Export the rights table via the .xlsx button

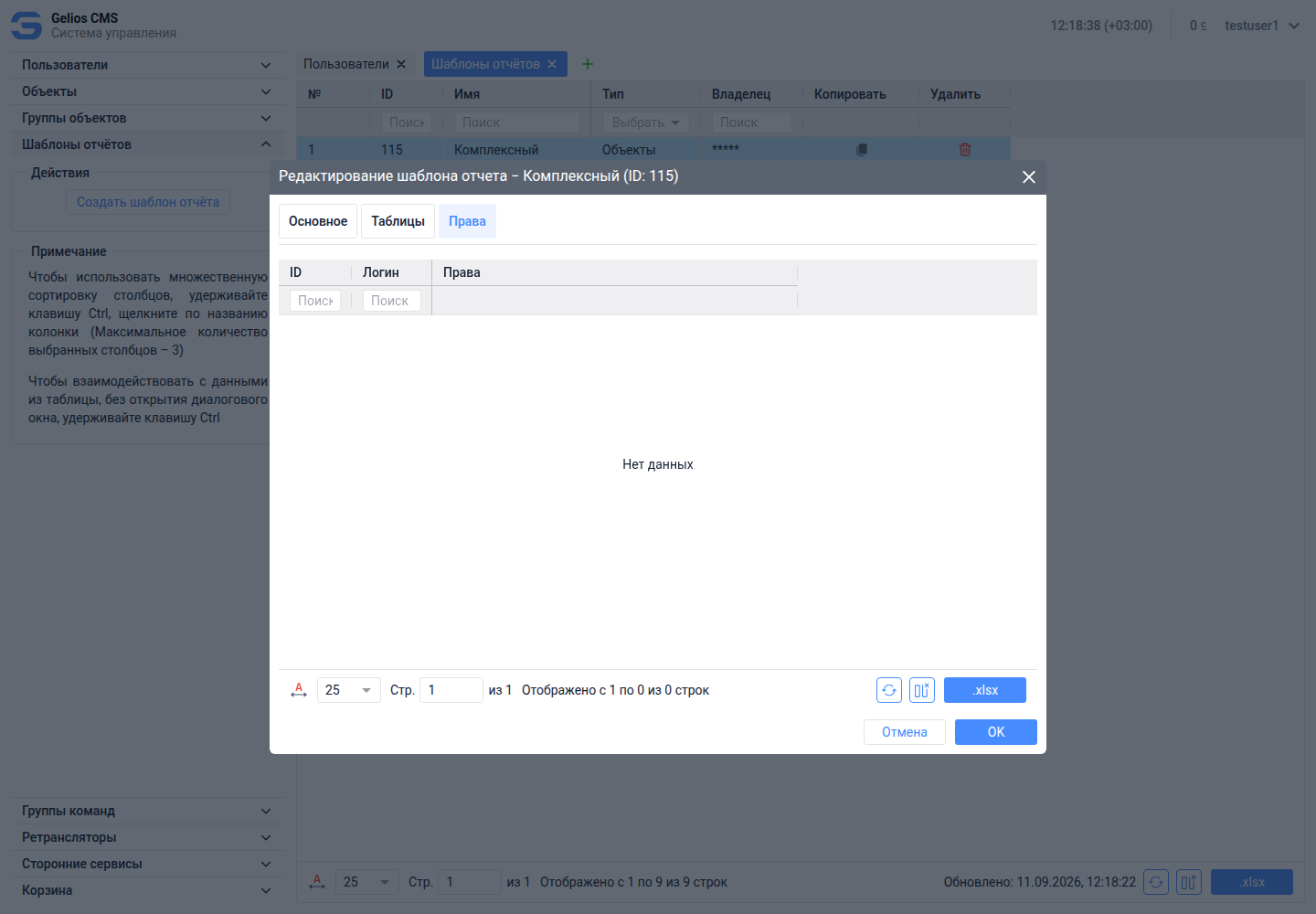click(985, 690)
